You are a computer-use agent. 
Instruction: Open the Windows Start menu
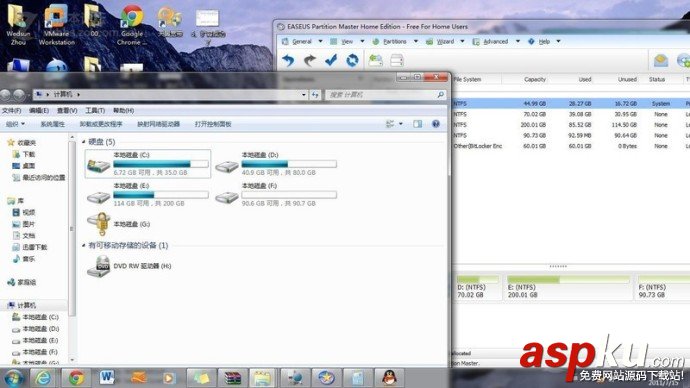tap(13, 378)
